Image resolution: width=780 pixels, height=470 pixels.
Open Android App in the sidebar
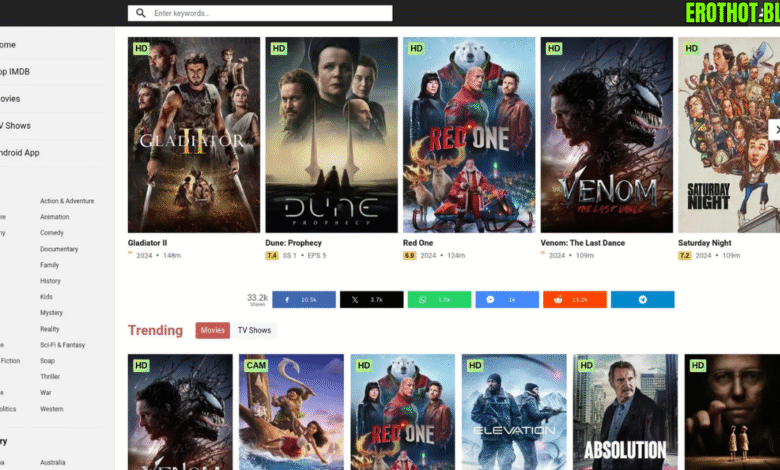click(20, 153)
